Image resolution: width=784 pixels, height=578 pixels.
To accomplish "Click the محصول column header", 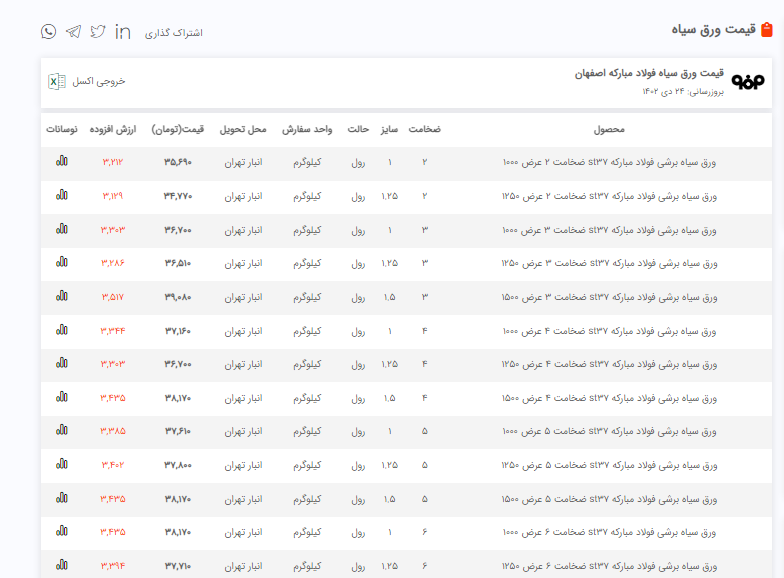I will click(x=608, y=129).
